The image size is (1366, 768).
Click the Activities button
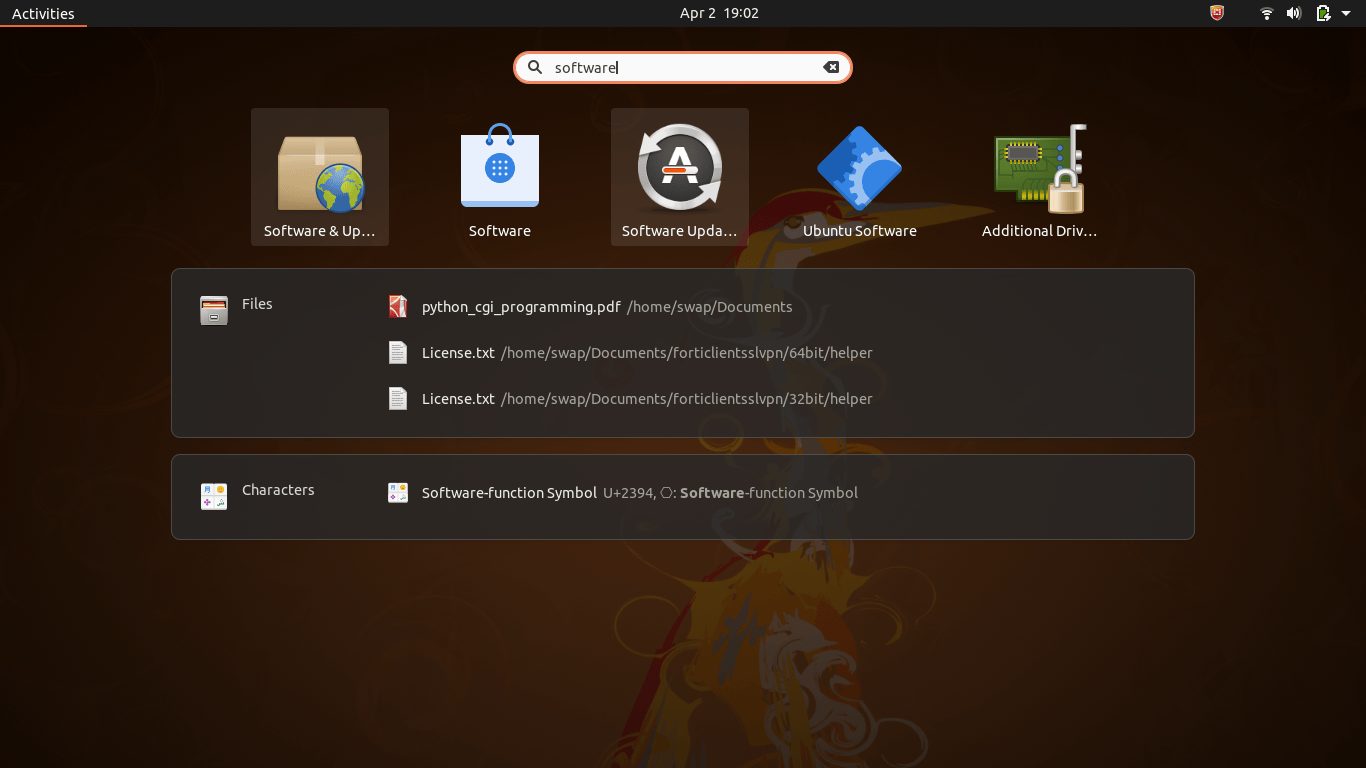tap(43, 13)
